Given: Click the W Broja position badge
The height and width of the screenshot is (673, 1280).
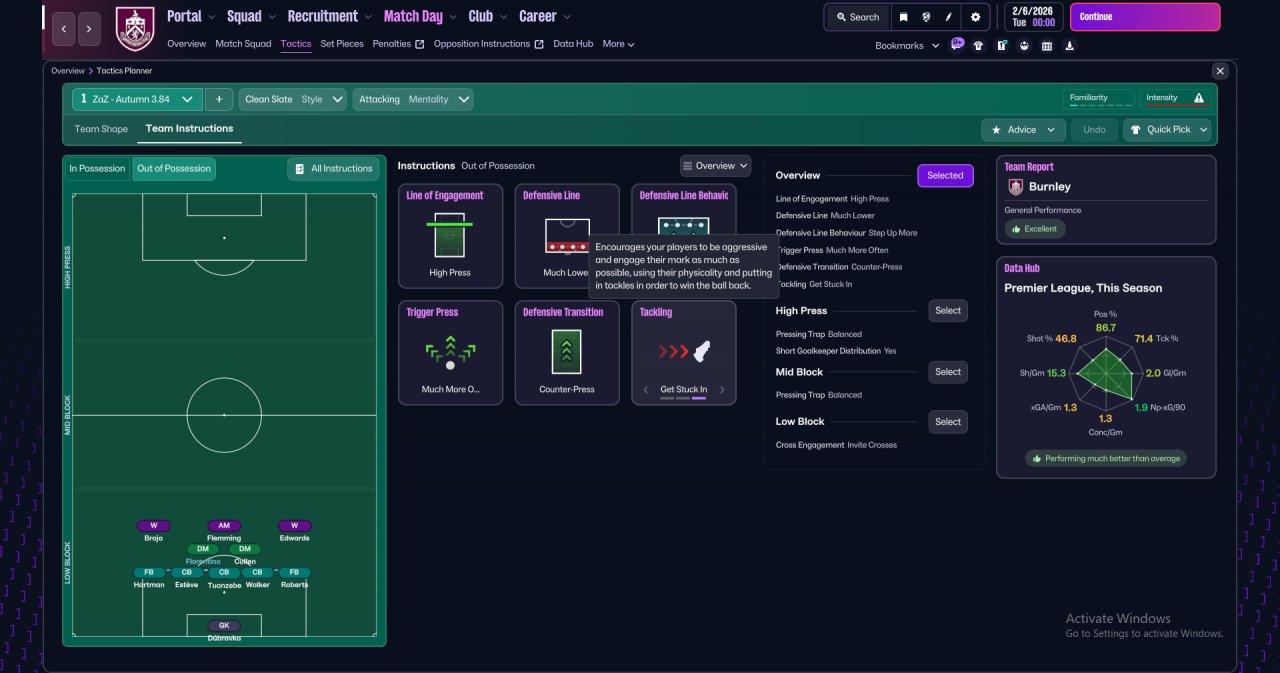Looking at the screenshot, I should click(153, 526).
